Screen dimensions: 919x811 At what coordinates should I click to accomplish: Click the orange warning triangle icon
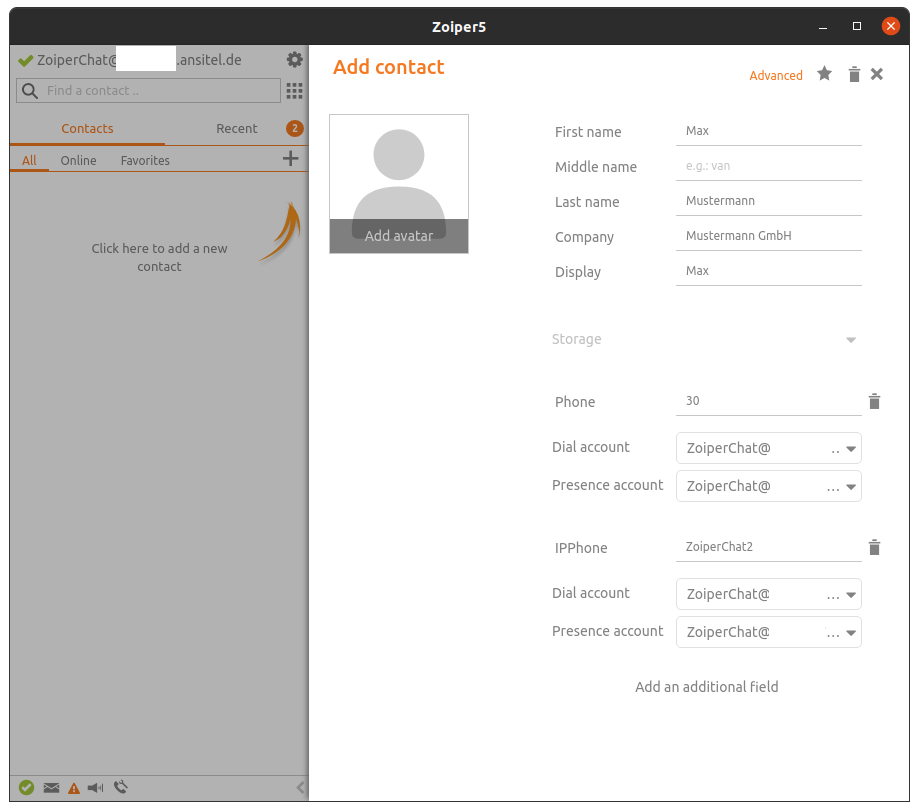[x=73, y=788]
